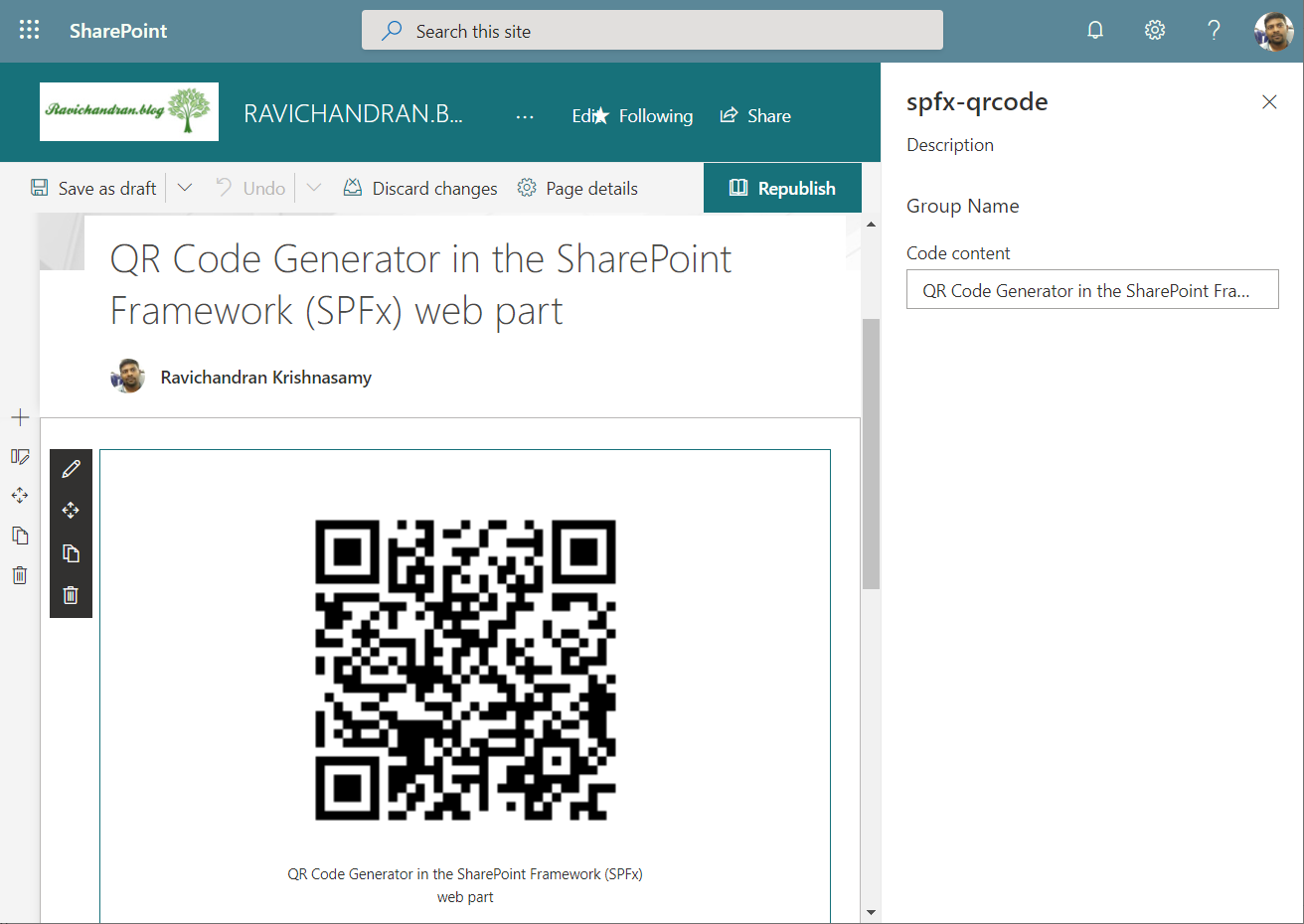
Task: Open the SharePoint app launcher grid
Action: point(30,31)
